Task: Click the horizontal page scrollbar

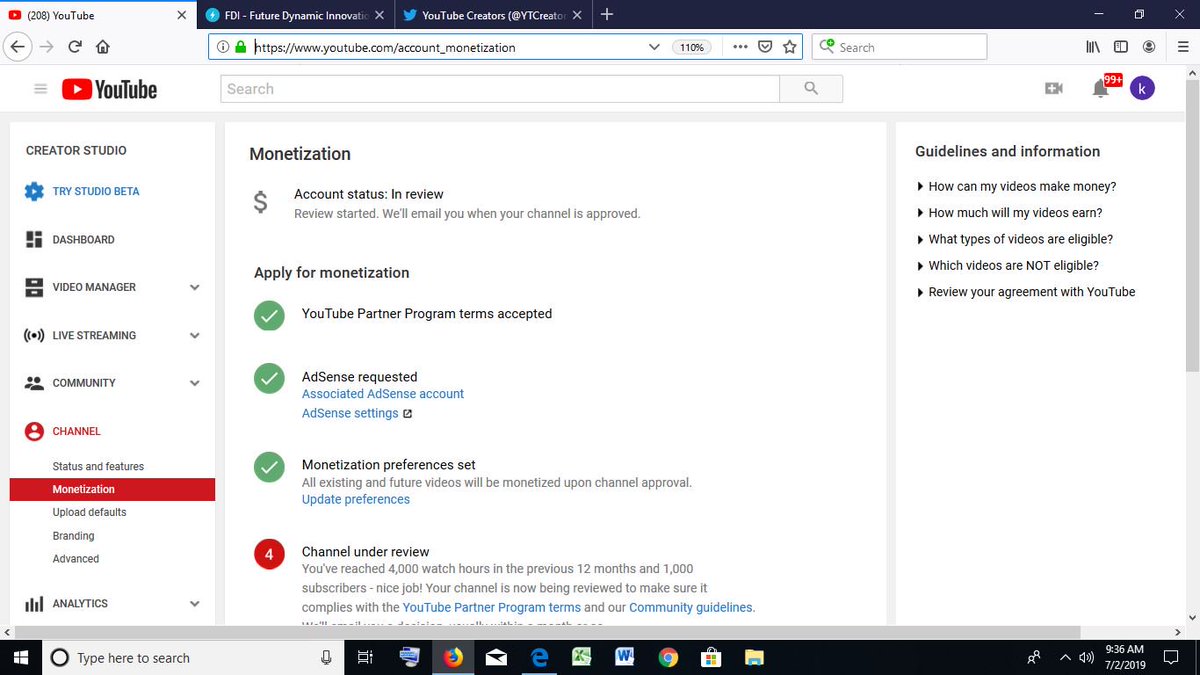Action: tap(548, 632)
